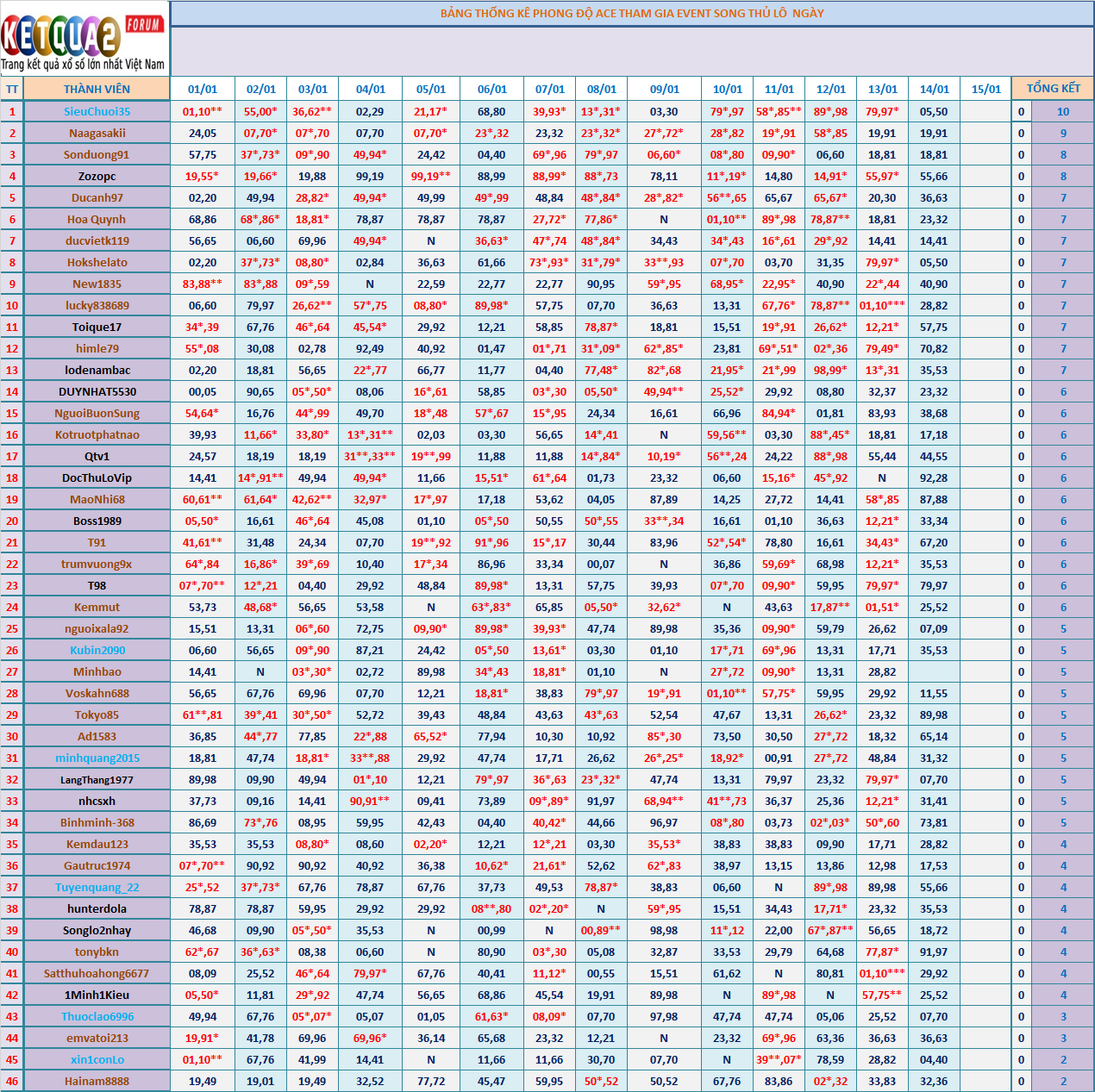The width and height of the screenshot is (1095, 1092).
Task: Click T98's 01/01 cell 07*,70**
Action: point(203,585)
